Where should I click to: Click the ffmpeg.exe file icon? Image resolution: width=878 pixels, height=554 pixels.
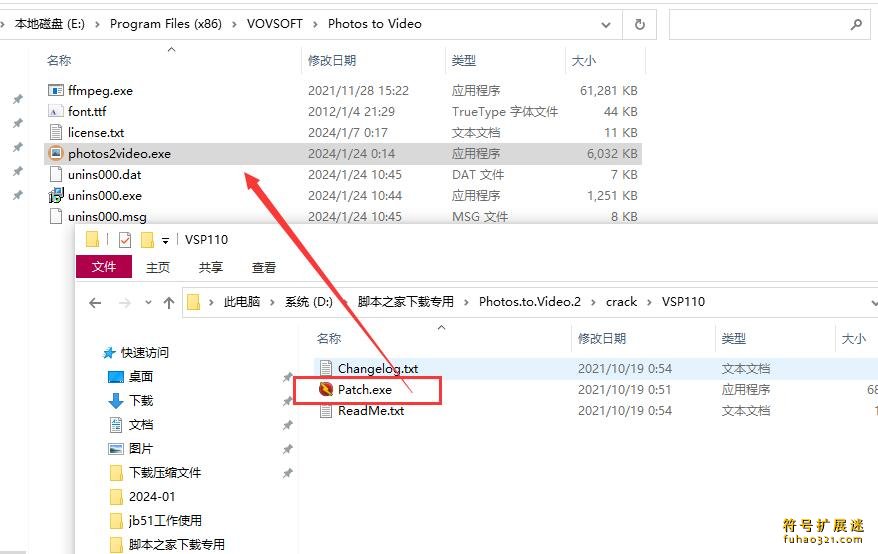click(55, 90)
